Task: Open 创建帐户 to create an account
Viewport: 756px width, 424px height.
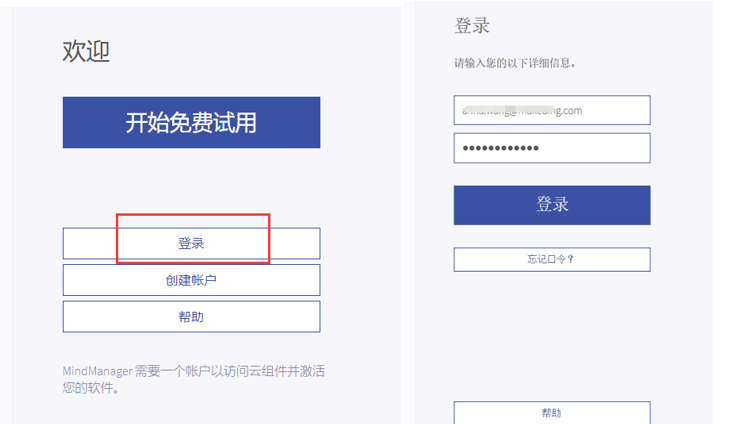Action: coord(191,280)
